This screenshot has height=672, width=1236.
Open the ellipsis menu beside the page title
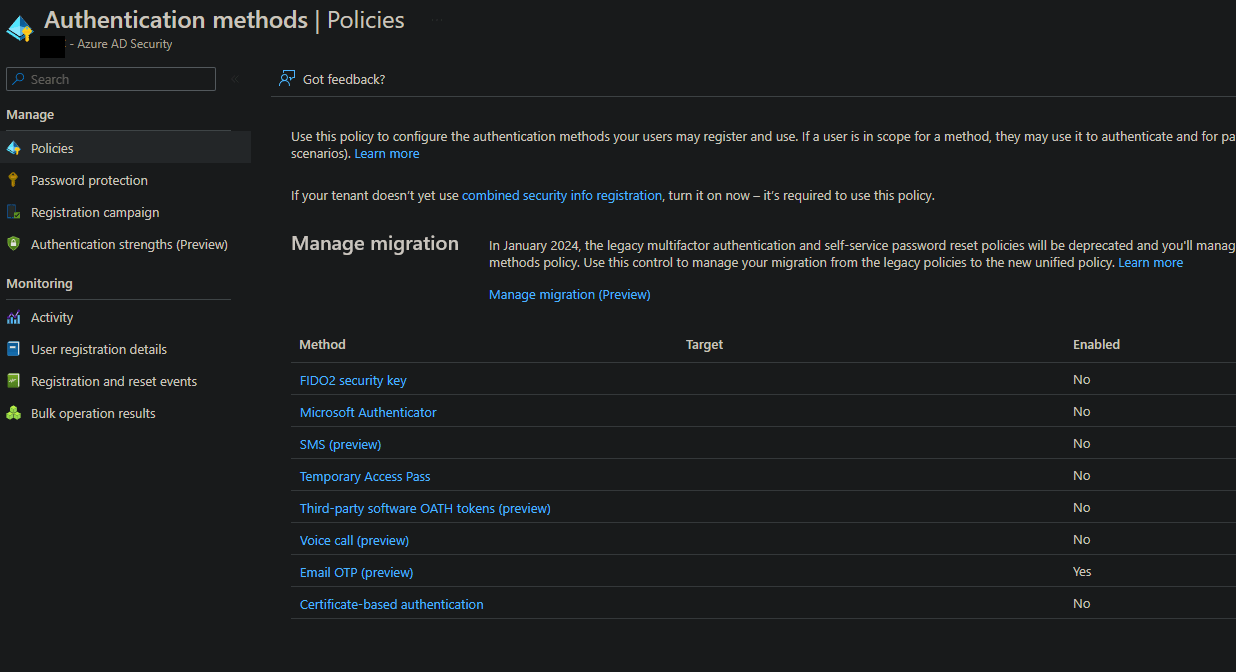[x=436, y=20]
